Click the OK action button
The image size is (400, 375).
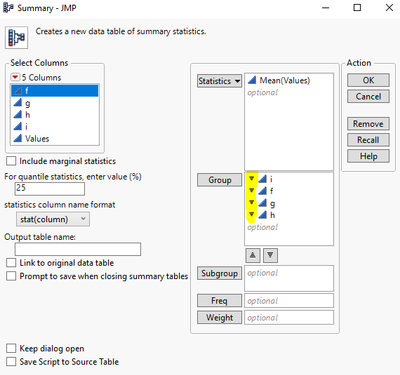pyautogui.click(x=368, y=80)
